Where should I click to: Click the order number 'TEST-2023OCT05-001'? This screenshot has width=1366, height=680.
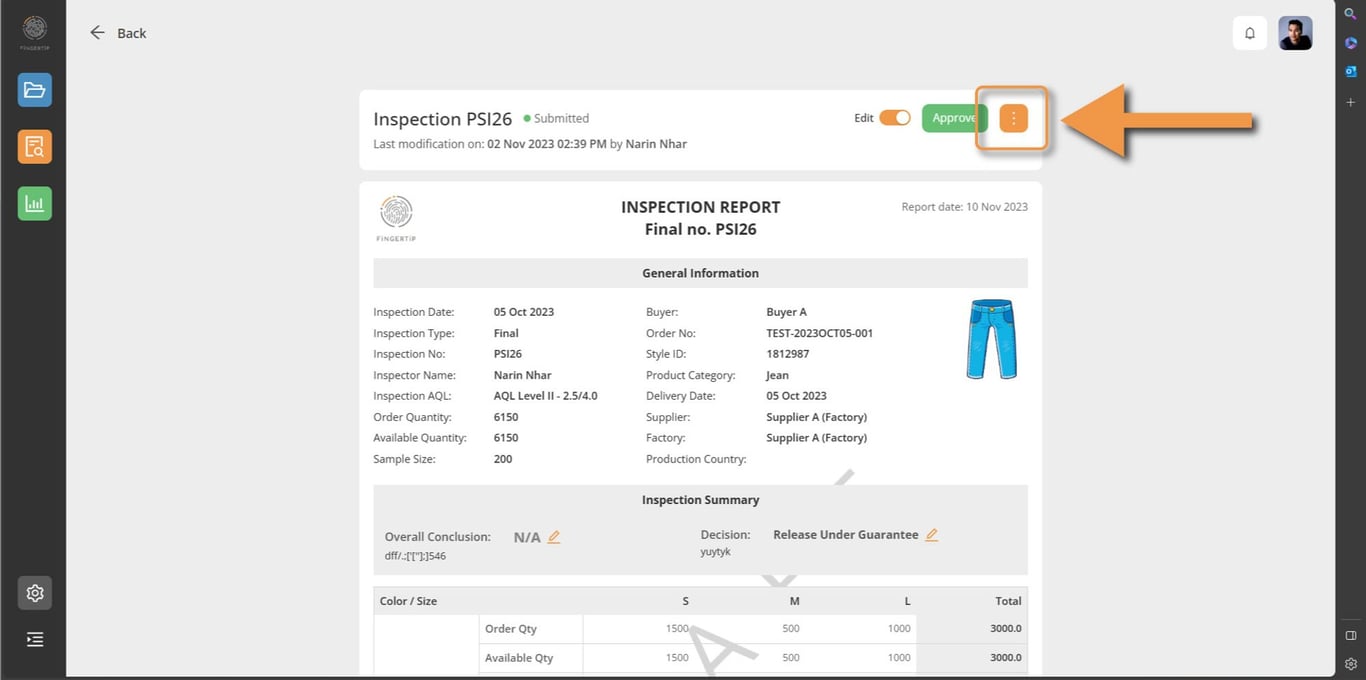tap(819, 333)
